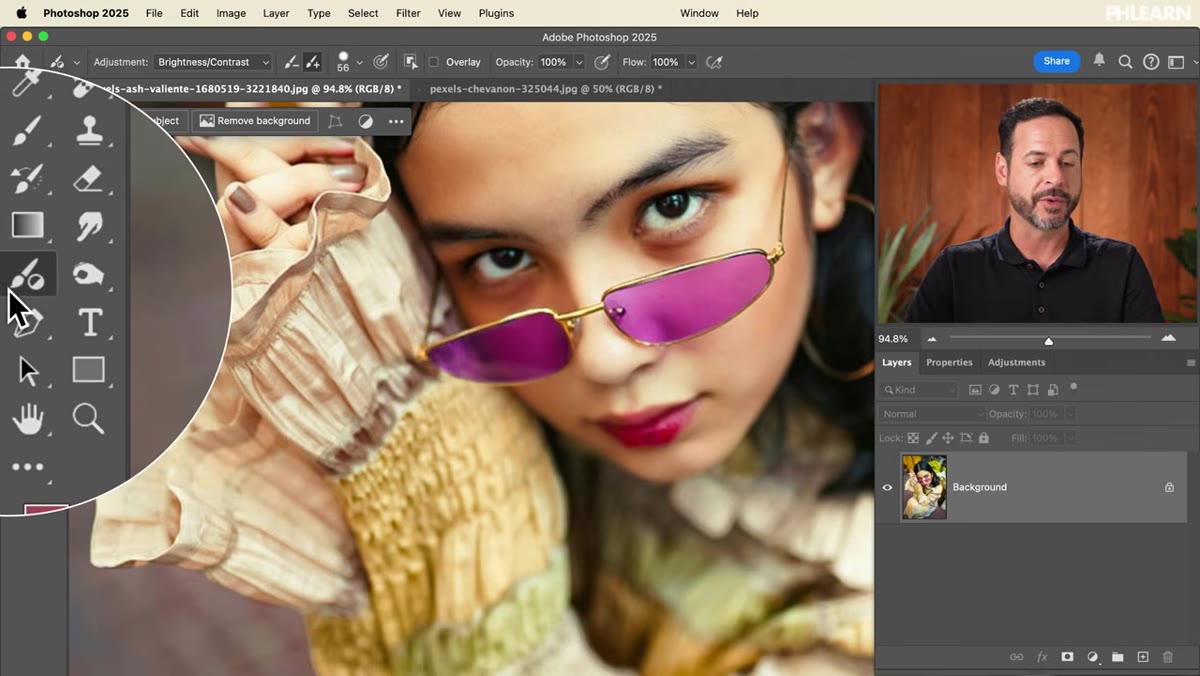Select the Gradient tool
This screenshot has height=676, width=1200.
27,225
